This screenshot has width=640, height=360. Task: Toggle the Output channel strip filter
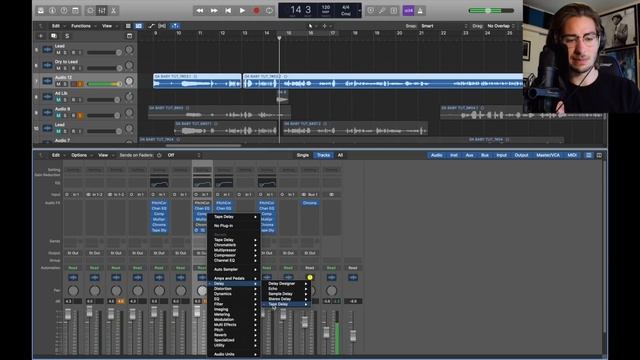521,155
